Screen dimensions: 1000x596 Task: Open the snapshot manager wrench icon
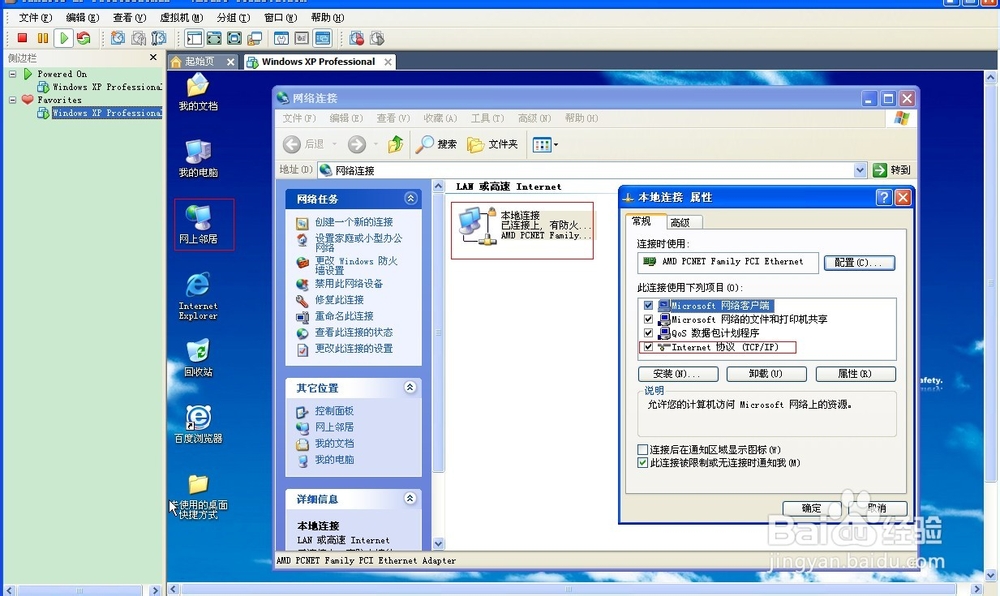coord(159,38)
